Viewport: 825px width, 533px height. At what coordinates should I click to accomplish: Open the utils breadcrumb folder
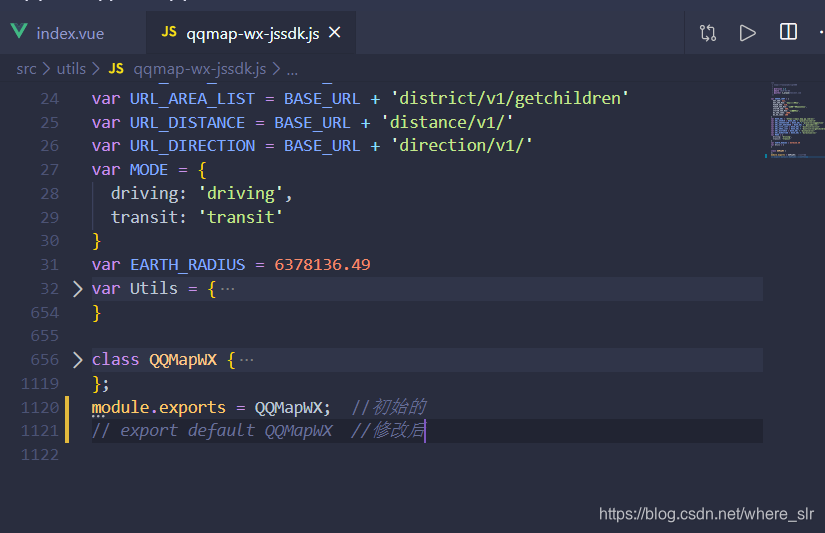point(71,69)
